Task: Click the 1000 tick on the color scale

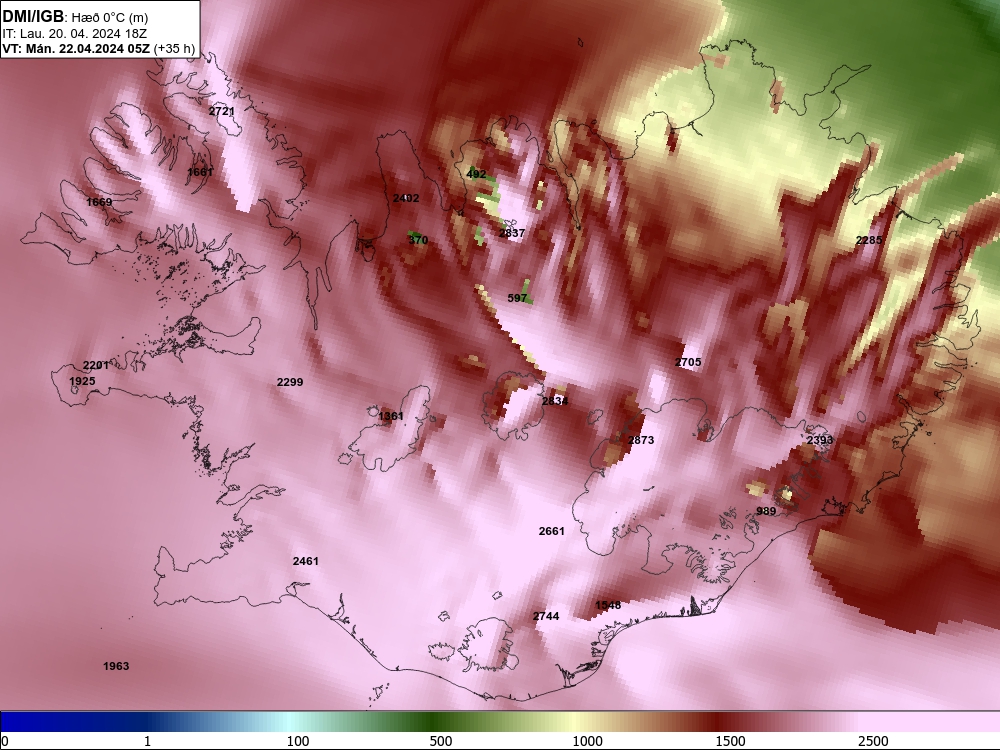Action: [x=587, y=741]
